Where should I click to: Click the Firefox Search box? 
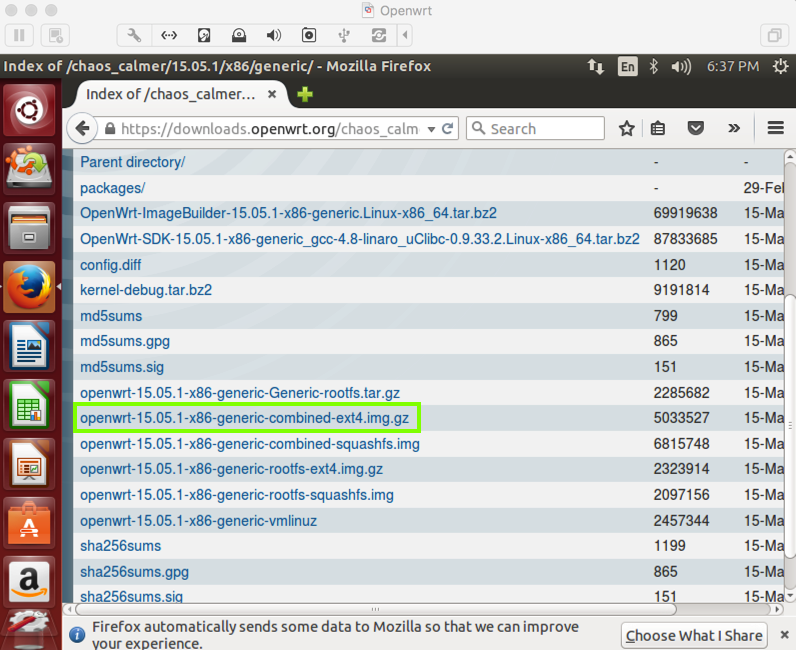535,128
